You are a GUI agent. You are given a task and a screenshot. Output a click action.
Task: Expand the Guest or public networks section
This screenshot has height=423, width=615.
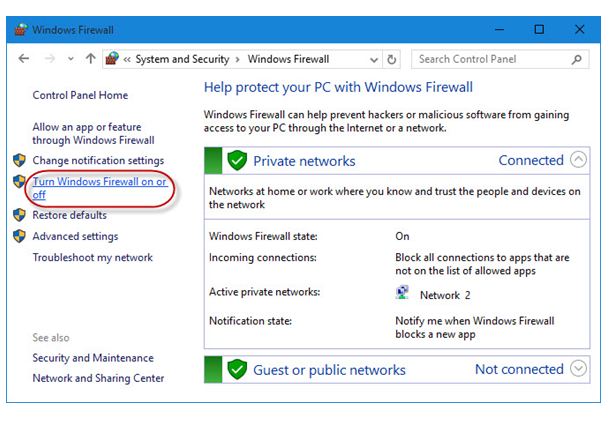[578, 369]
